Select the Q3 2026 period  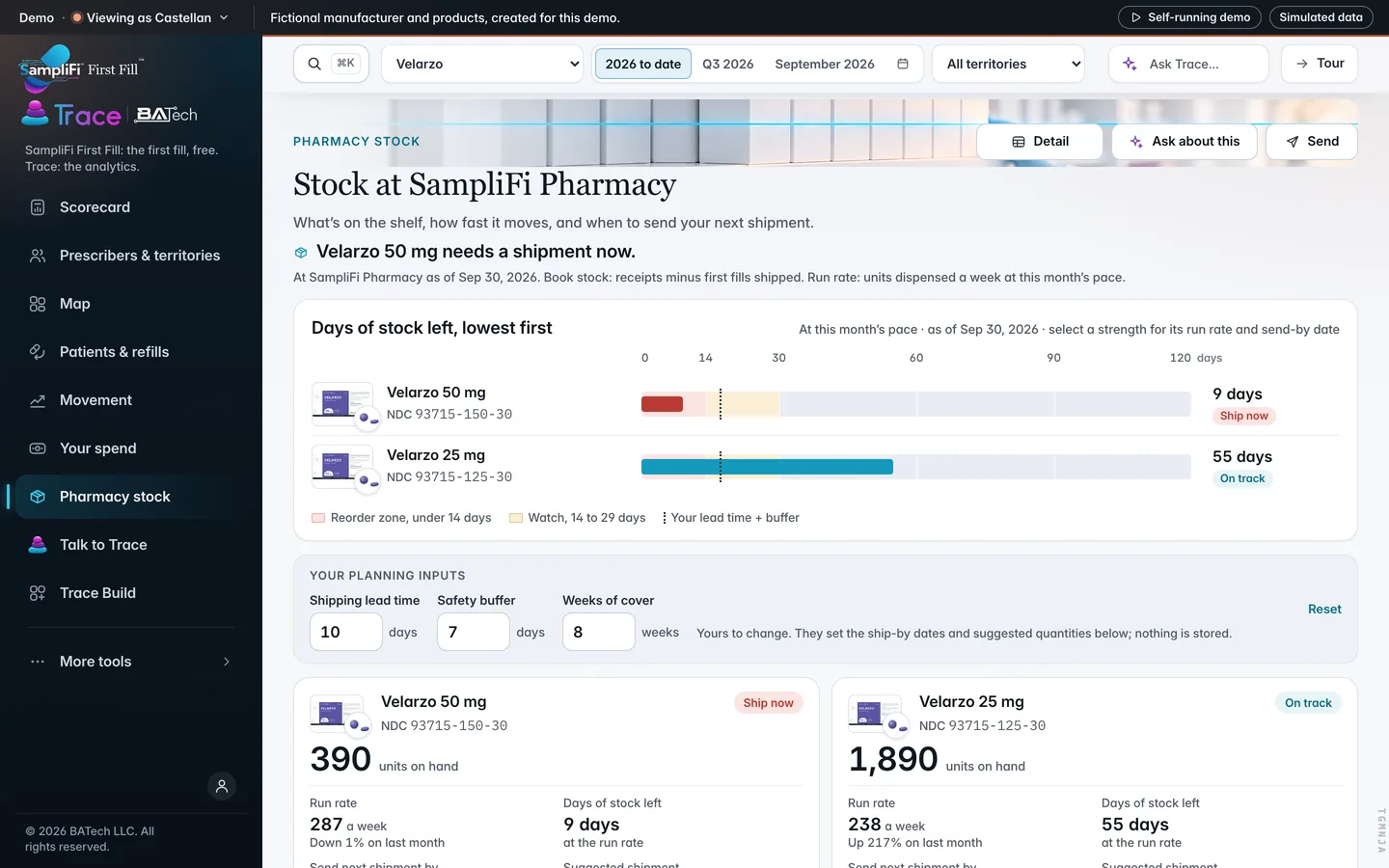point(728,64)
